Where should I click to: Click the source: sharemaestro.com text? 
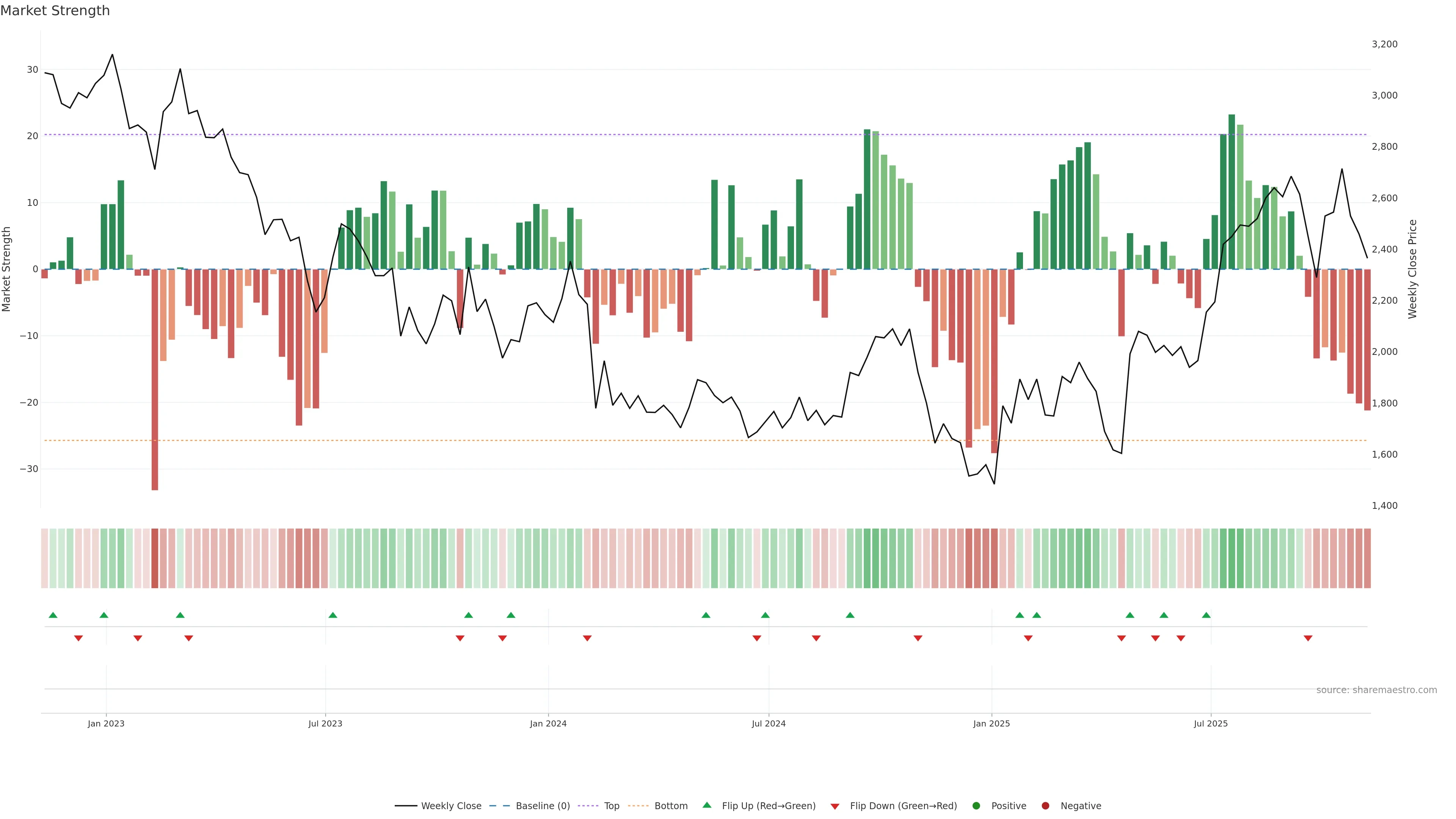coord(1376,690)
